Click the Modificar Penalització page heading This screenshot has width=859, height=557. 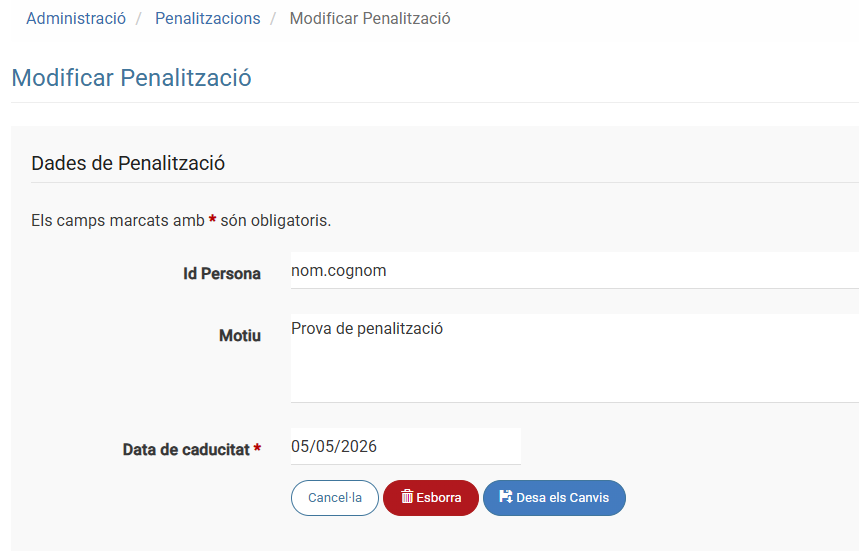click(131, 78)
